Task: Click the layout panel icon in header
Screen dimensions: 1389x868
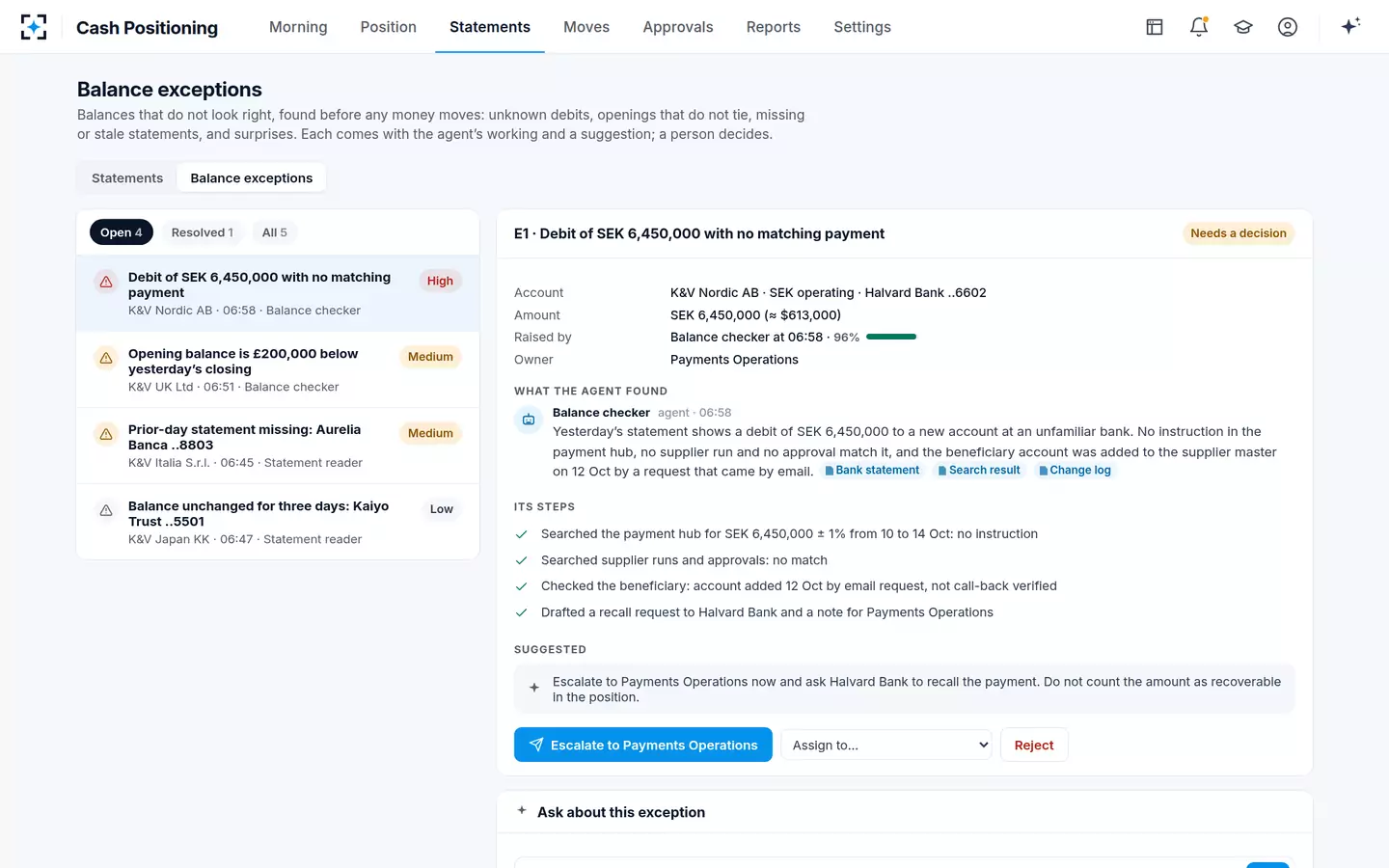Action: click(x=1155, y=27)
